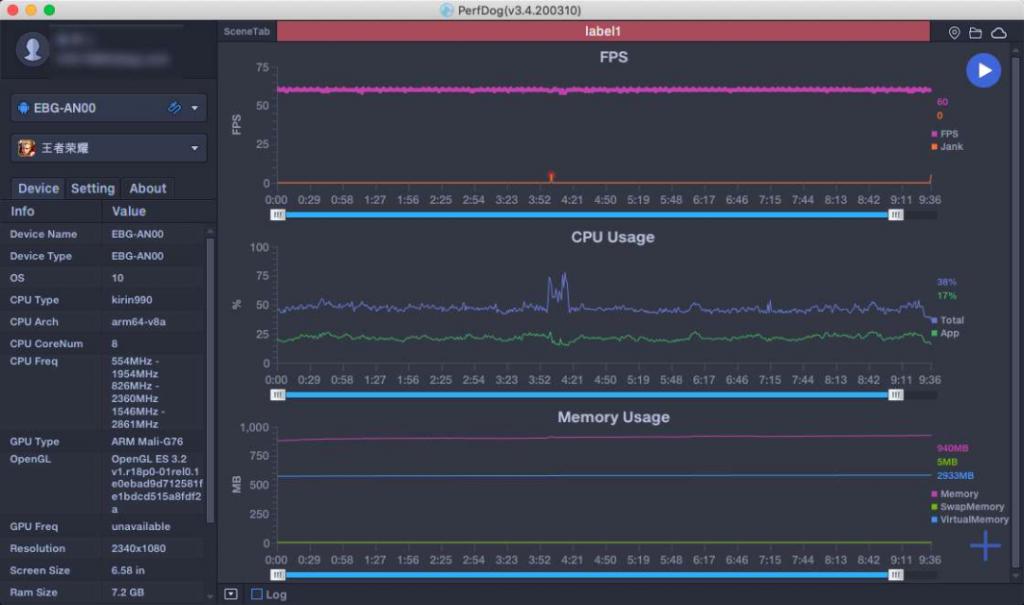Click right handle of CPU Usage range slider

coord(896,395)
